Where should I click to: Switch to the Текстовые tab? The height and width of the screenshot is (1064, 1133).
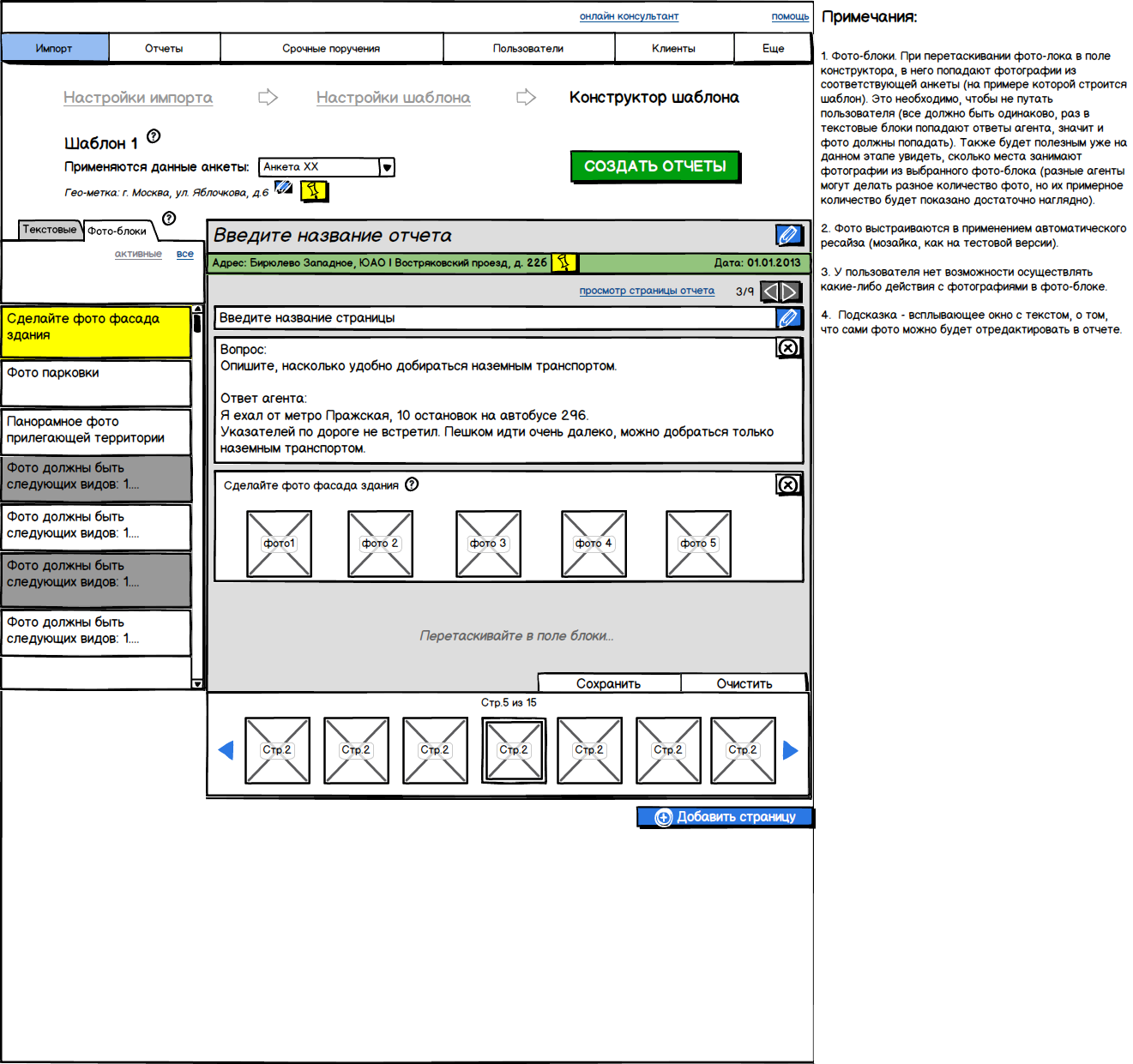(50, 230)
